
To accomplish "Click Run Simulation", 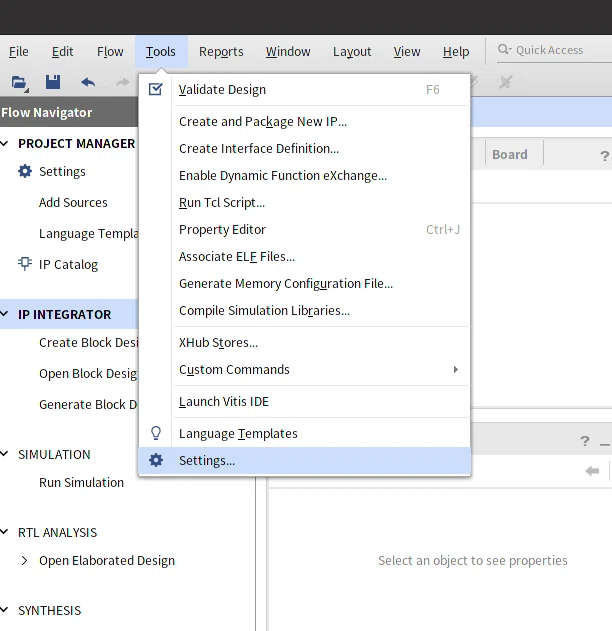I will (81, 483).
